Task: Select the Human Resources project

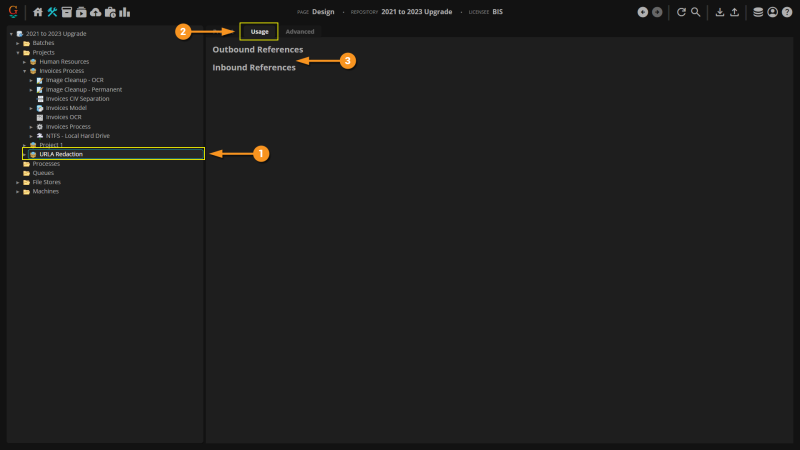Action: pyautogui.click(x=64, y=62)
